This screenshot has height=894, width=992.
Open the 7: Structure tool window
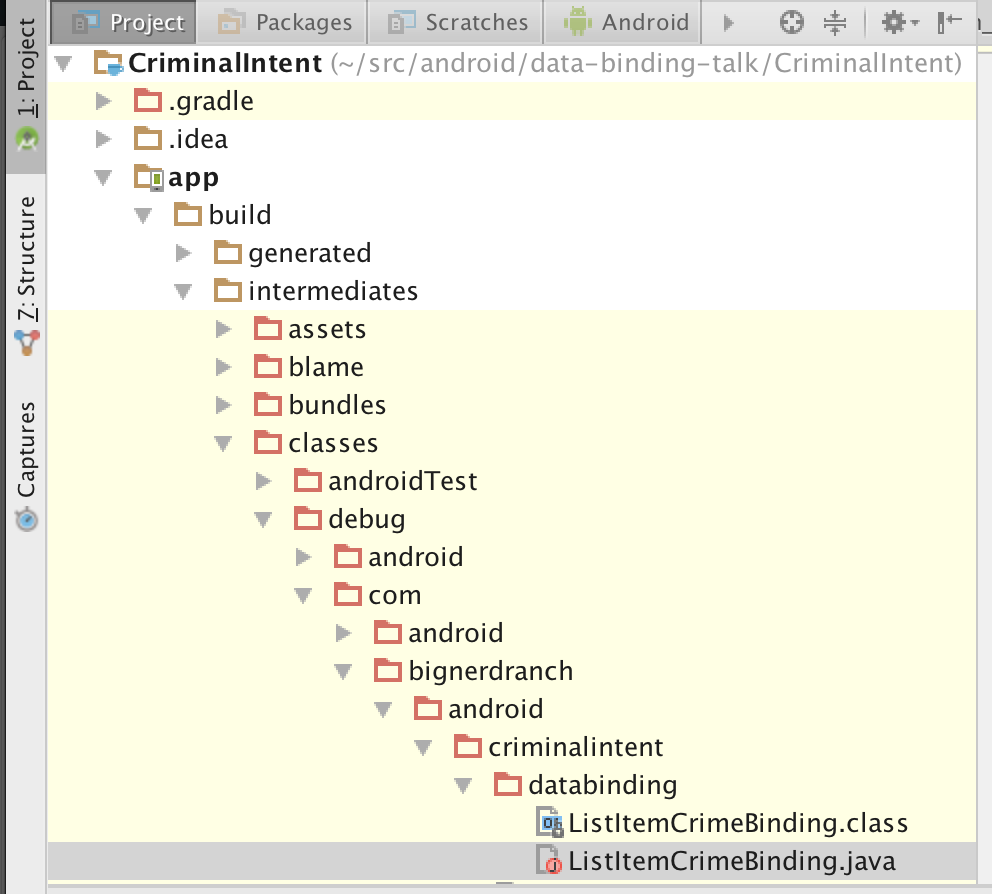[27, 276]
